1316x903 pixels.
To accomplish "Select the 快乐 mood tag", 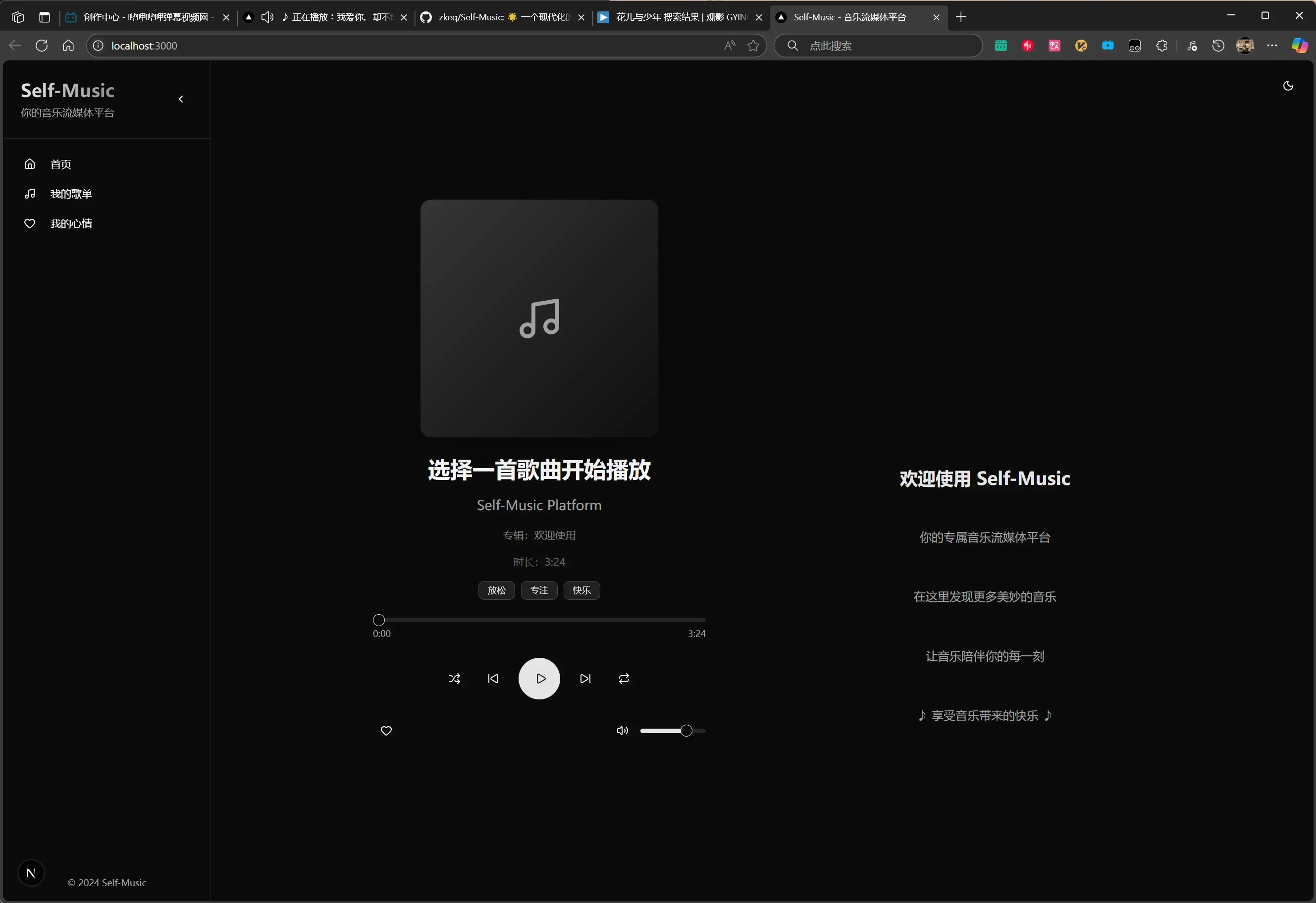I will point(581,590).
